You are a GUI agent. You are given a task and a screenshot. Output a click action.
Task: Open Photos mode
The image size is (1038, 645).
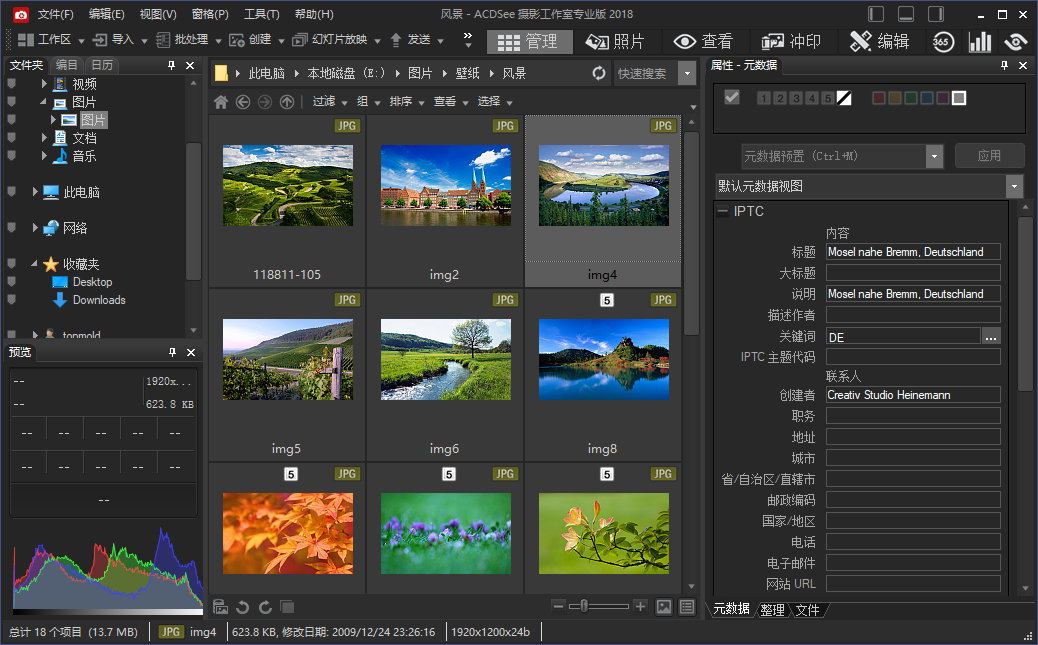click(614, 42)
